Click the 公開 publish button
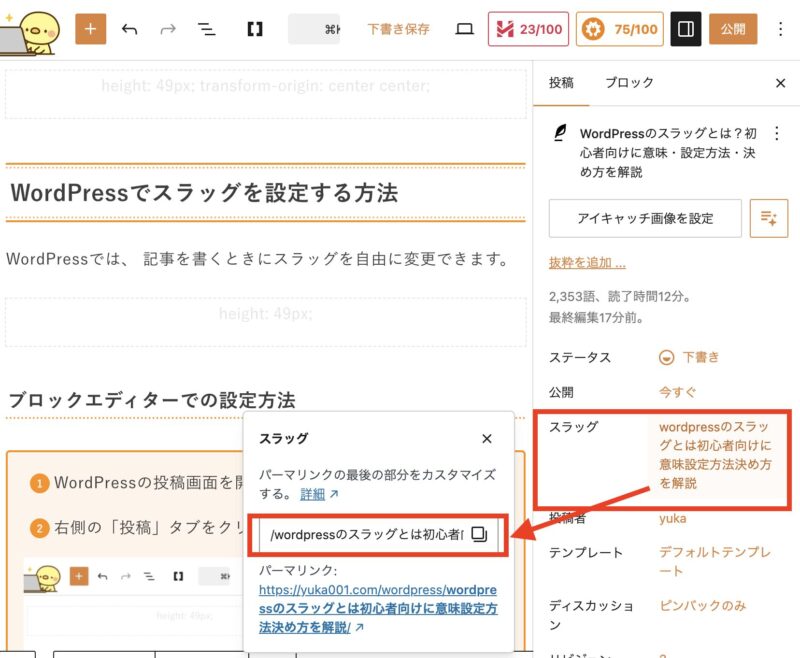Screen dimensions: 800x658 click(x=733, y=29)
